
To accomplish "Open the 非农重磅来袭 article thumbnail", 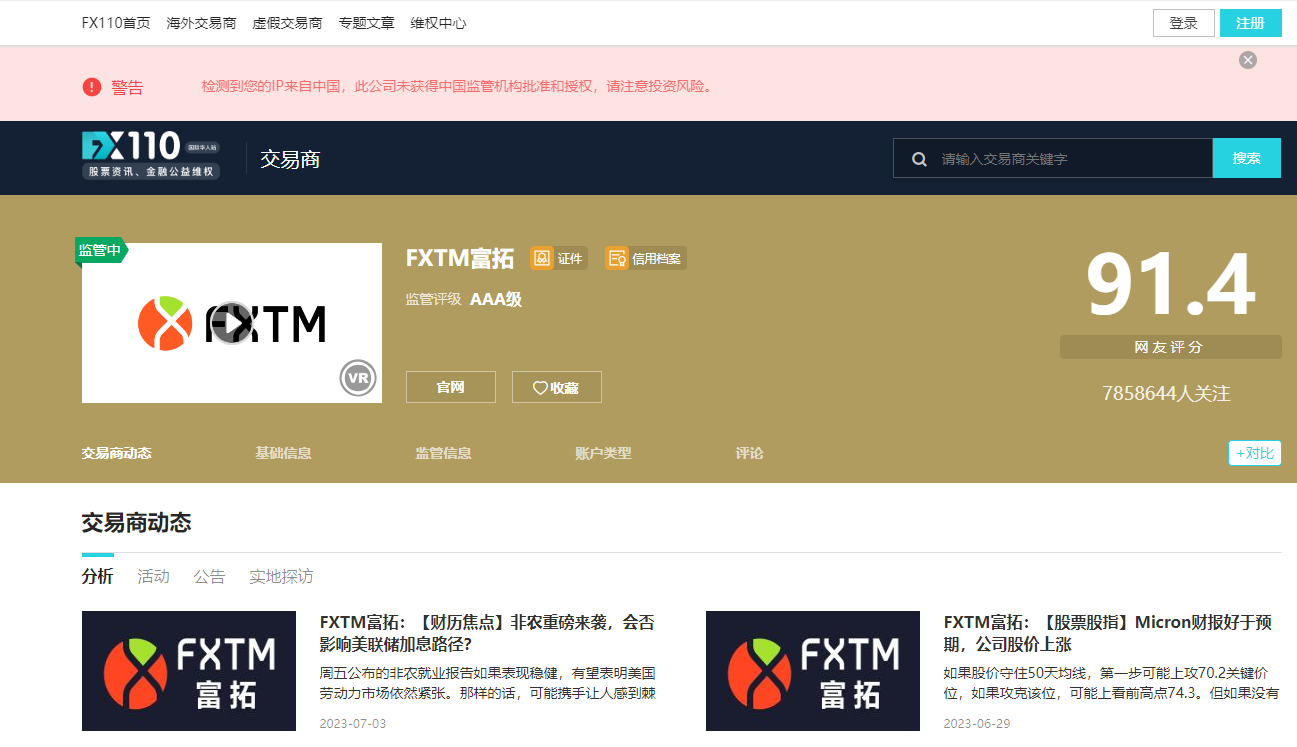I will [189, 671].
